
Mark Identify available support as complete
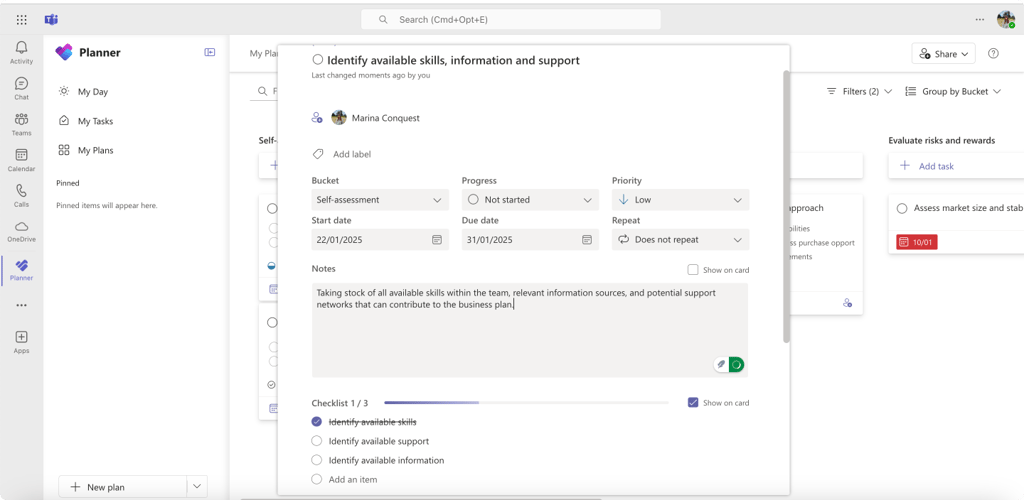click(x=317, y=441)
